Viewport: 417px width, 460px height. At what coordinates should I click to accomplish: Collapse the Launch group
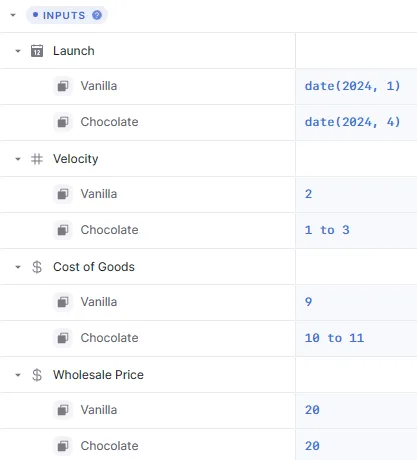click(18, 51)
